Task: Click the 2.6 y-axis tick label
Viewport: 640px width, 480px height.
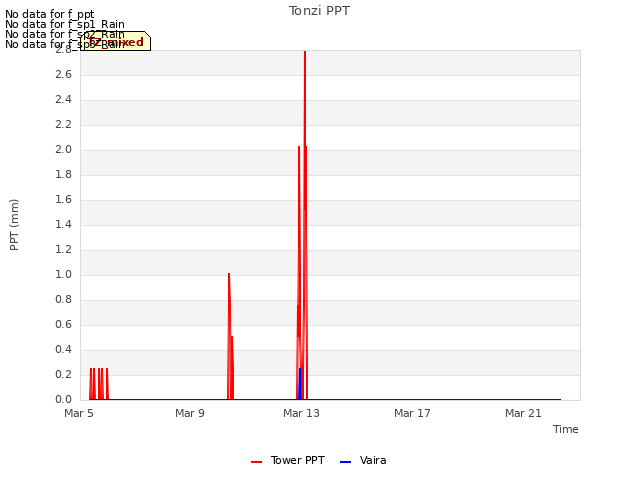Action: (x=63, y=74)
